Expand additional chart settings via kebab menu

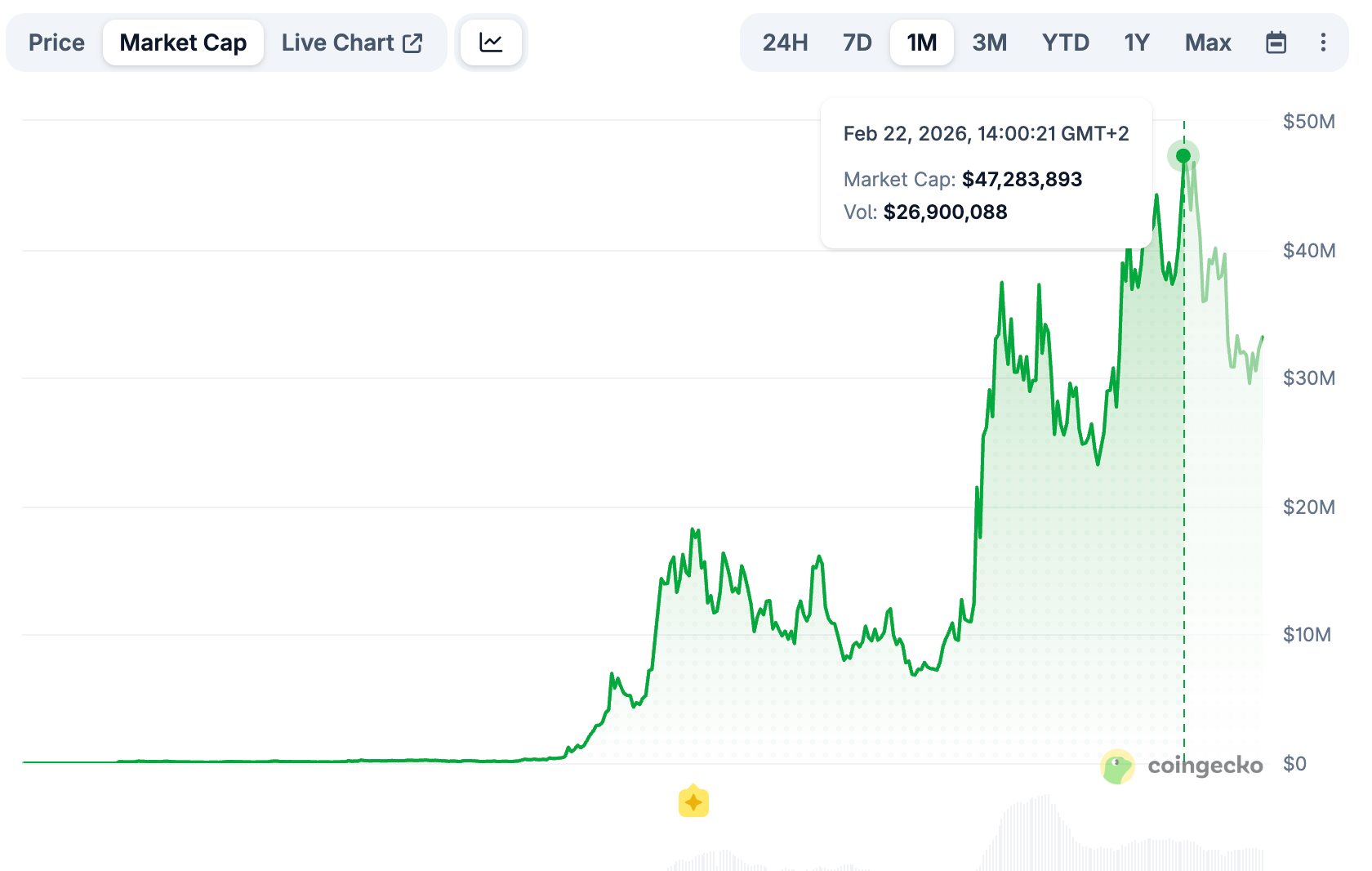click(1324, 42)
